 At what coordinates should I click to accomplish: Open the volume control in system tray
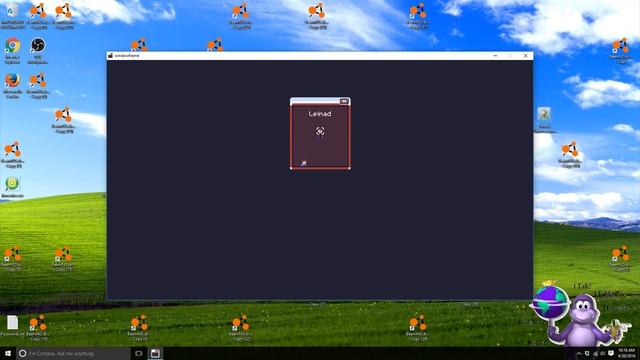pyautogui.click(x=602, y=353)
